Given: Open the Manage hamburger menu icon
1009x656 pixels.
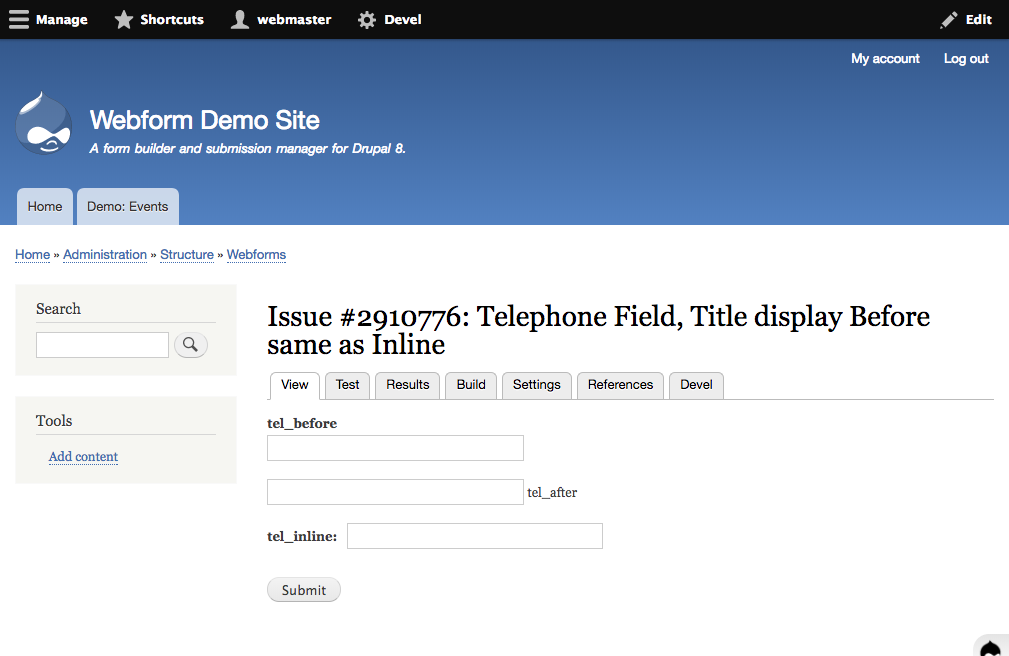Looking at the screenshot, I should click(19, 20).
